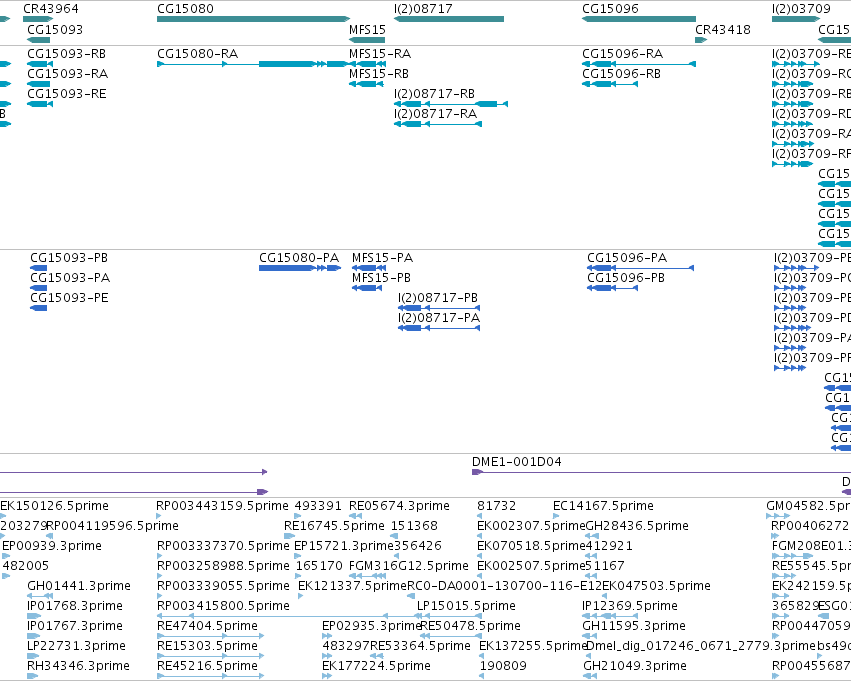Select the DME1-001D04 clone feature
This screenshot has width=851, height=681.
click(x=661, y=472)
